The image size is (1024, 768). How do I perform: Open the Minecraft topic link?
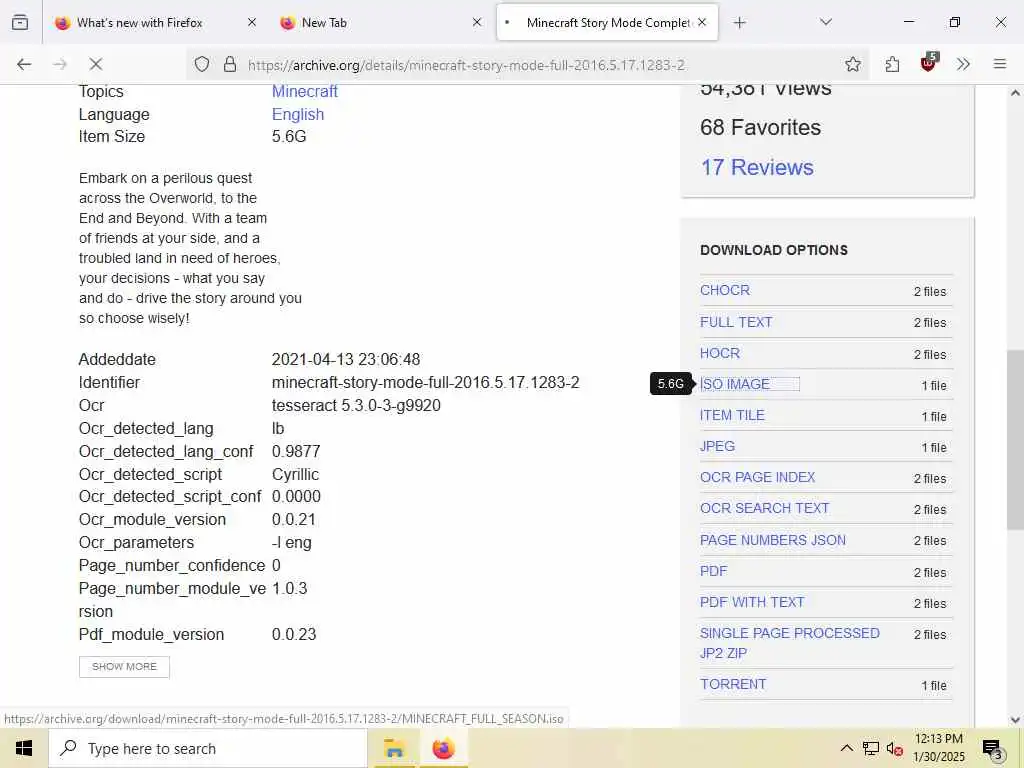pyautogui.click(x=304, y=91)
